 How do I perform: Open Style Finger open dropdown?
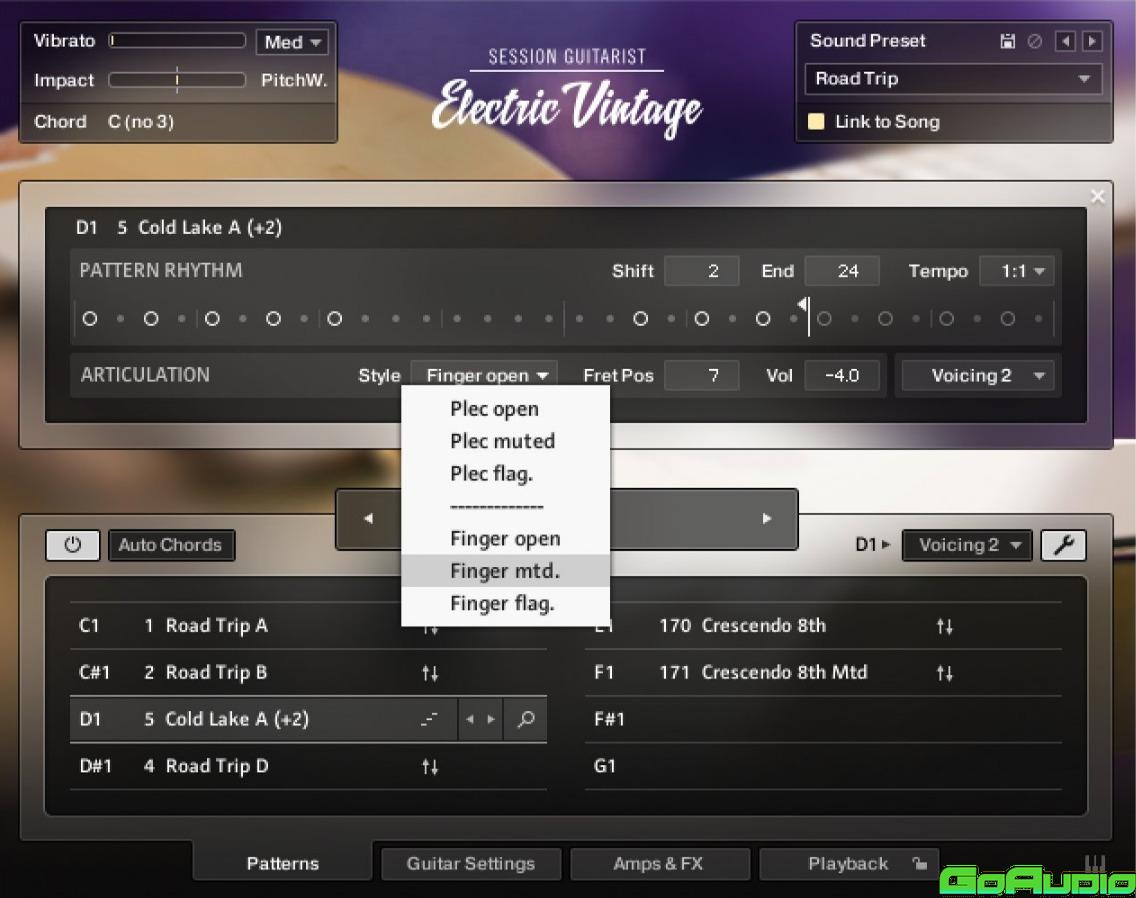coord(484,375)
